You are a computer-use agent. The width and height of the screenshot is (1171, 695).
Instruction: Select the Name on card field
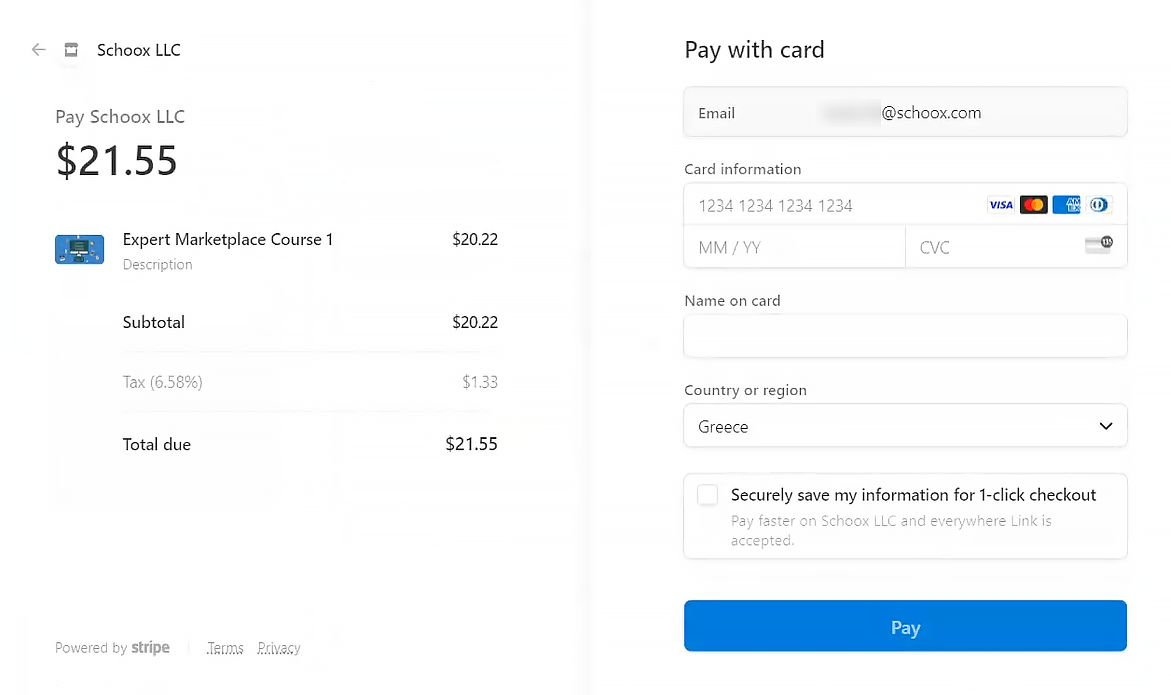pyautogui.click(x=905, y=336)
